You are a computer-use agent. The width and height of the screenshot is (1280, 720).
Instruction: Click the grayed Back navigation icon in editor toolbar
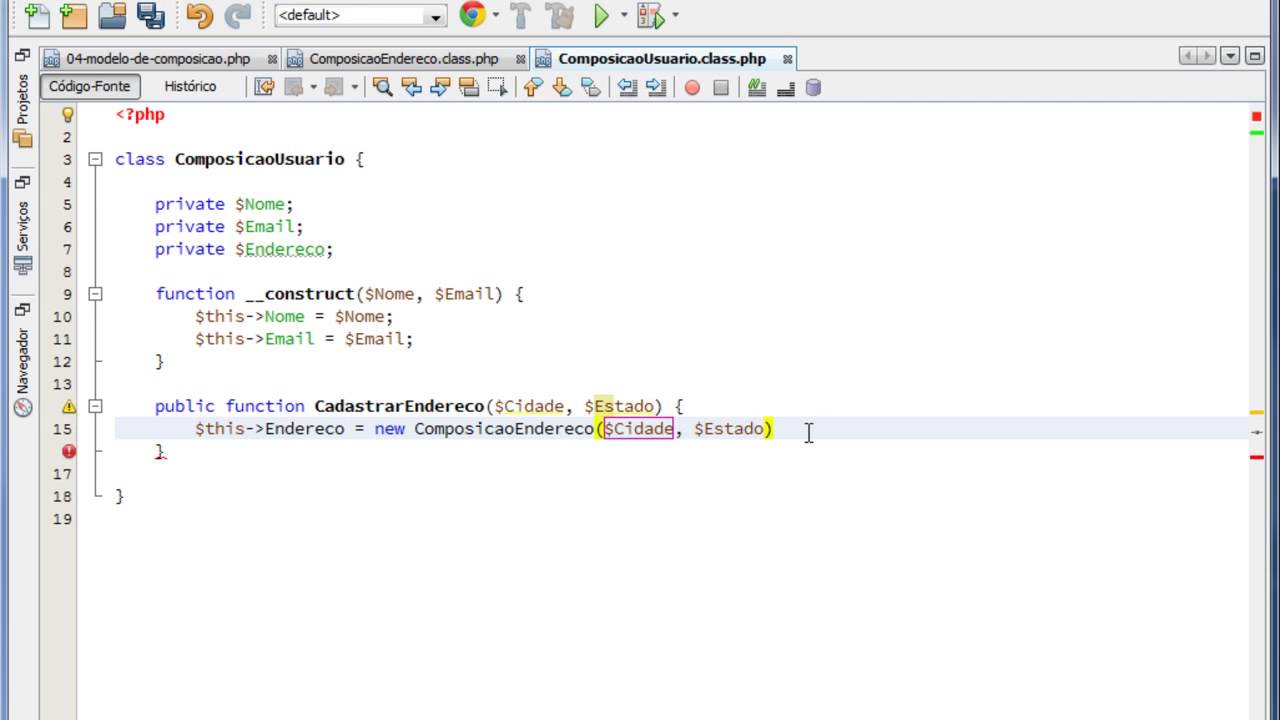[x=294, y=87]
